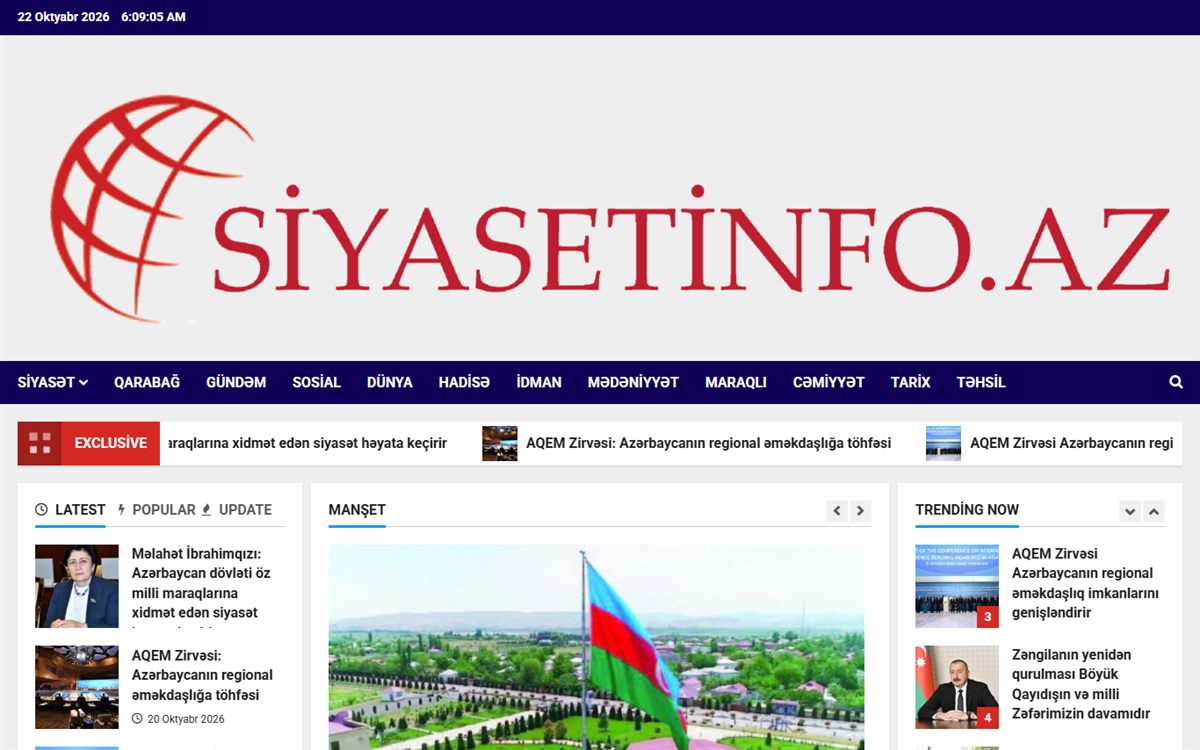Click the Trending Now heading
Screen dimensions: 1200x750
[967, 510]
